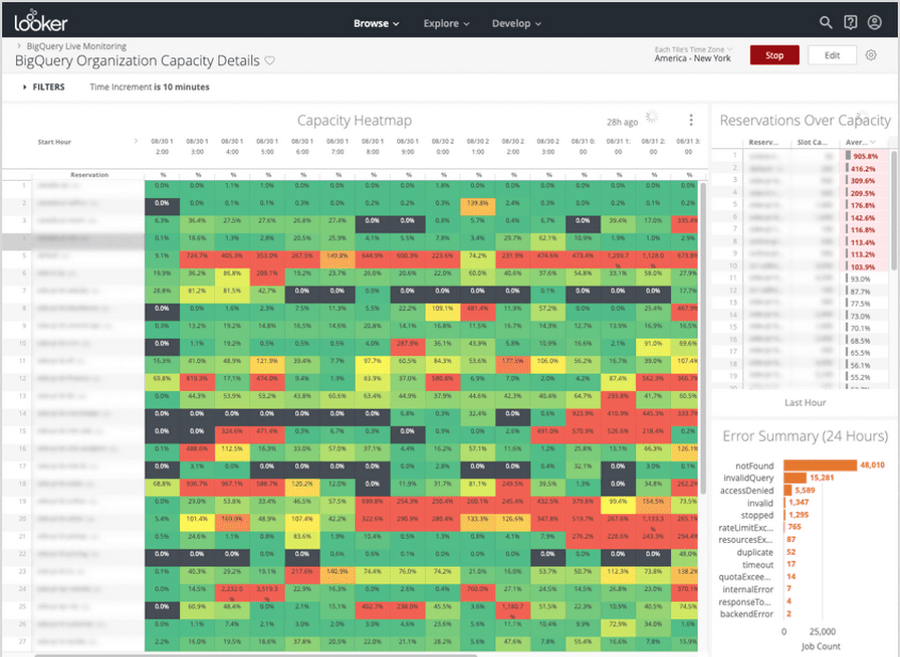This screenshot has width=900, height=657.
Task: Open the Explore menu
Action: point(446,24)
